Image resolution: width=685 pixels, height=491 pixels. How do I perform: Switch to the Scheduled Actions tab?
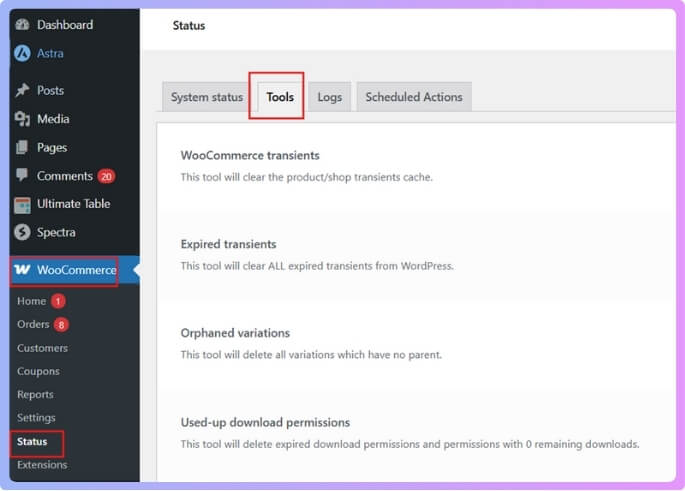414,97
